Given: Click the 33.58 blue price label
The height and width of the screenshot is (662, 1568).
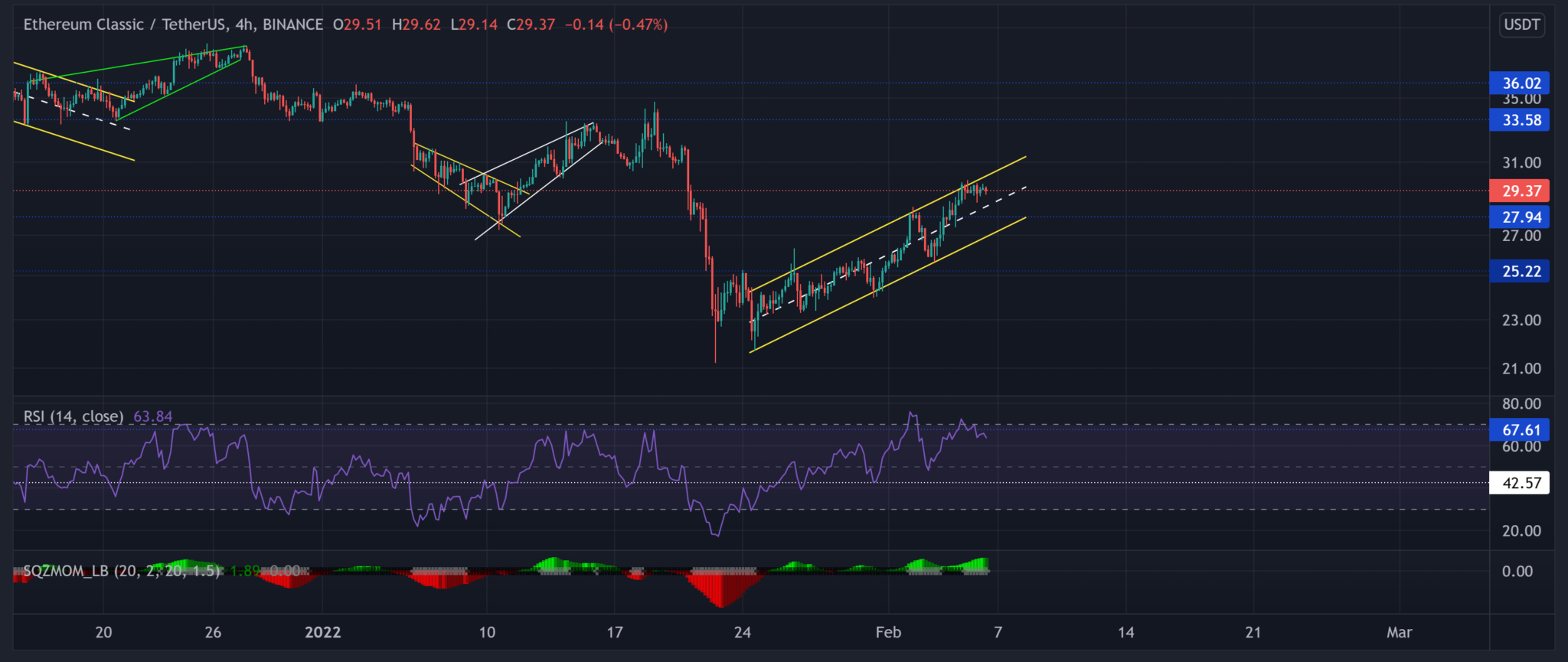Looking at the screenshot, I should [x=1520, y=120].
